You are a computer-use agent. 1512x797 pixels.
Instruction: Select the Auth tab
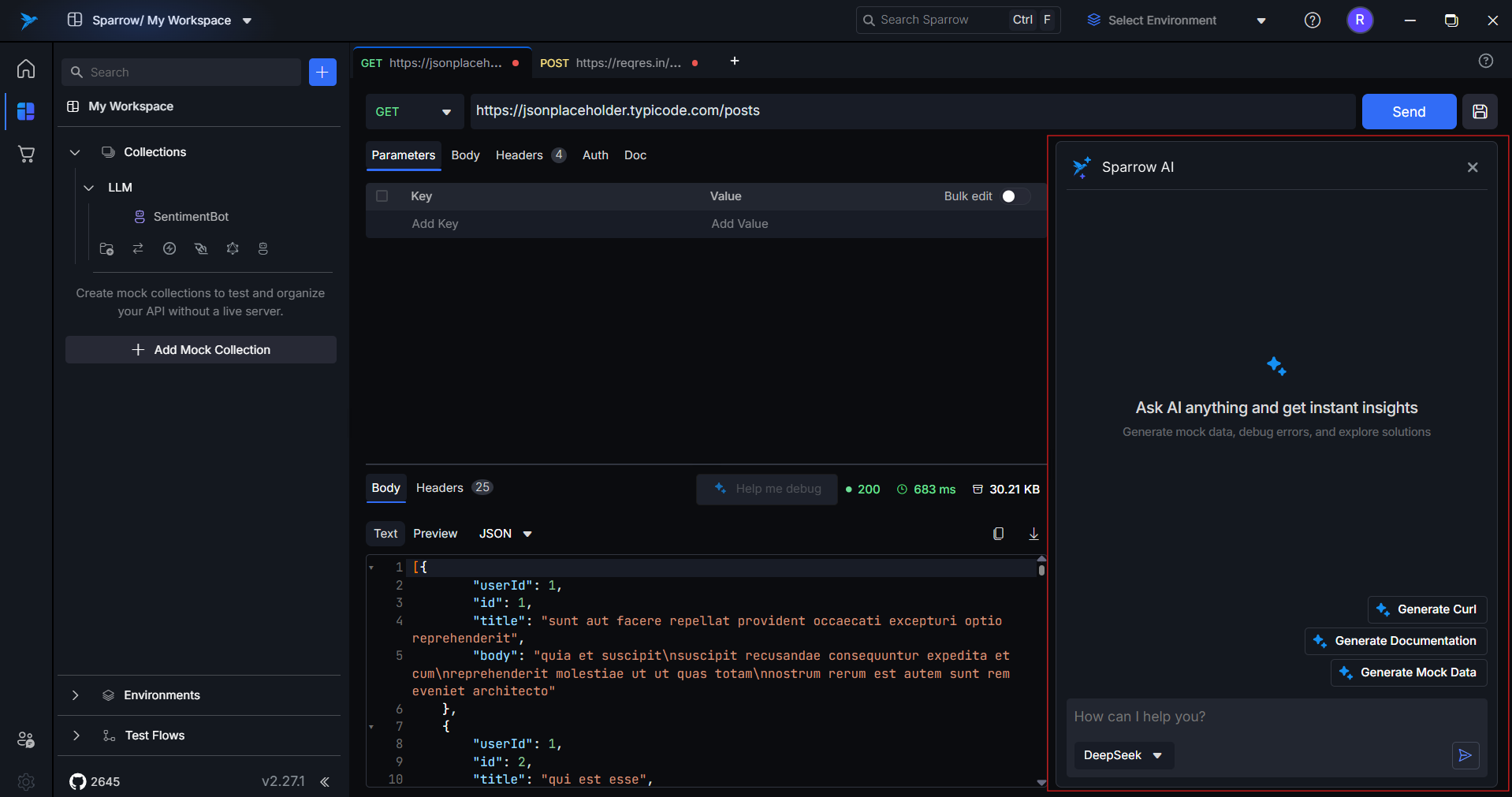(595, 155)
